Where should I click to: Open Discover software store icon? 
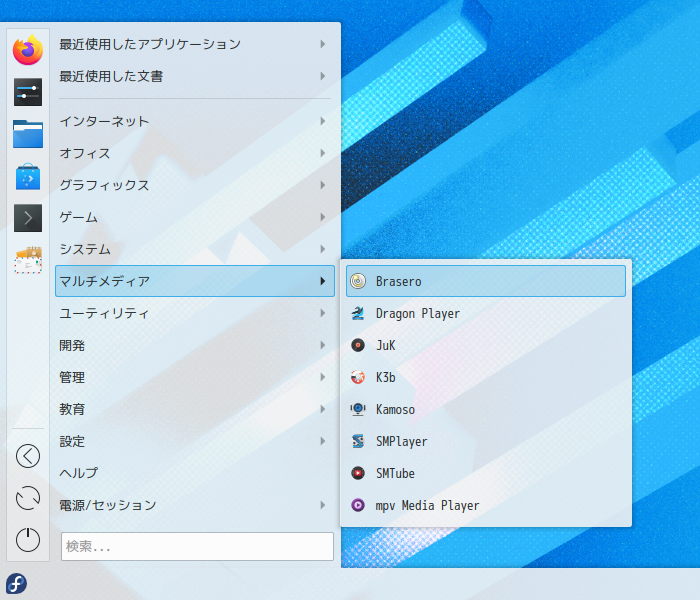(x=28, y=176)
